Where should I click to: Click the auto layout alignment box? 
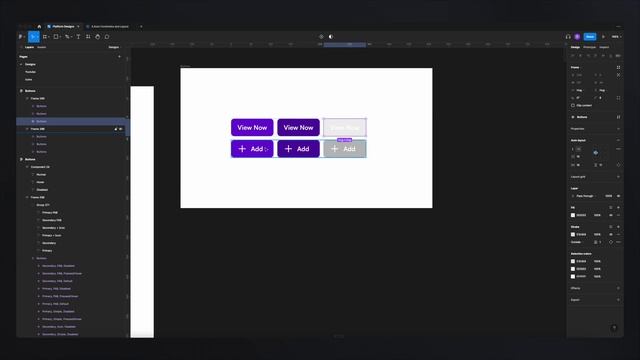pyautogui.click(x=596, y=153)
